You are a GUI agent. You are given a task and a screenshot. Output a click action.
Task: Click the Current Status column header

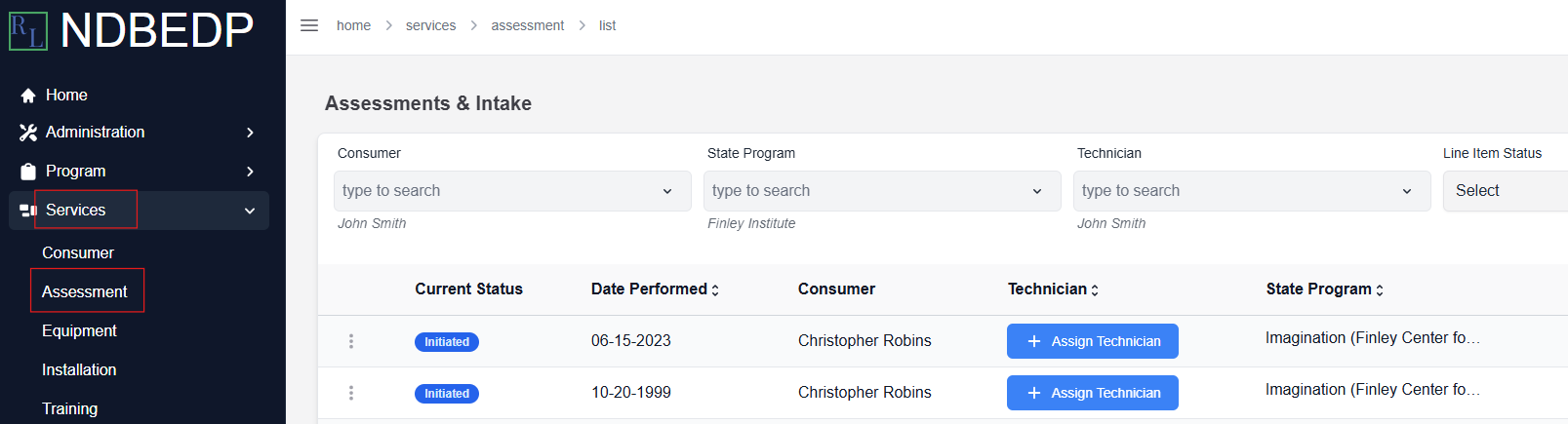(x=468, y=289)
